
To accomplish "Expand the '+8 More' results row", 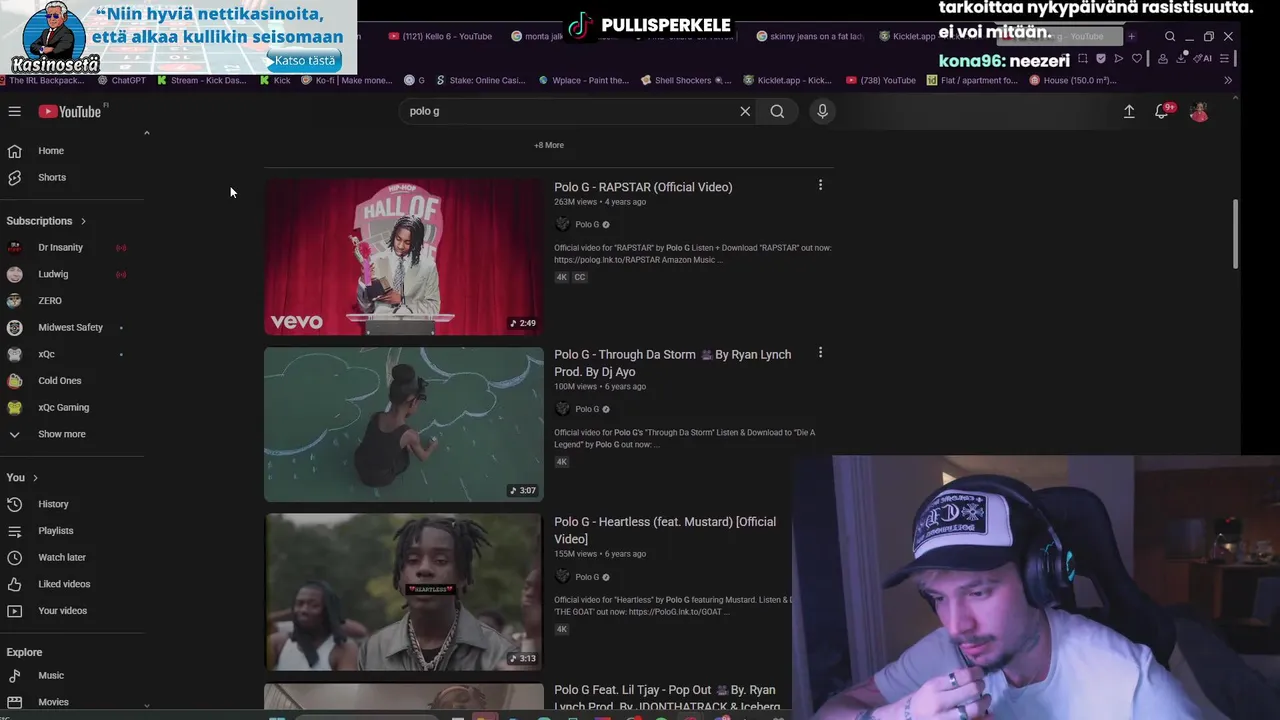I will (x=549, y=145).
